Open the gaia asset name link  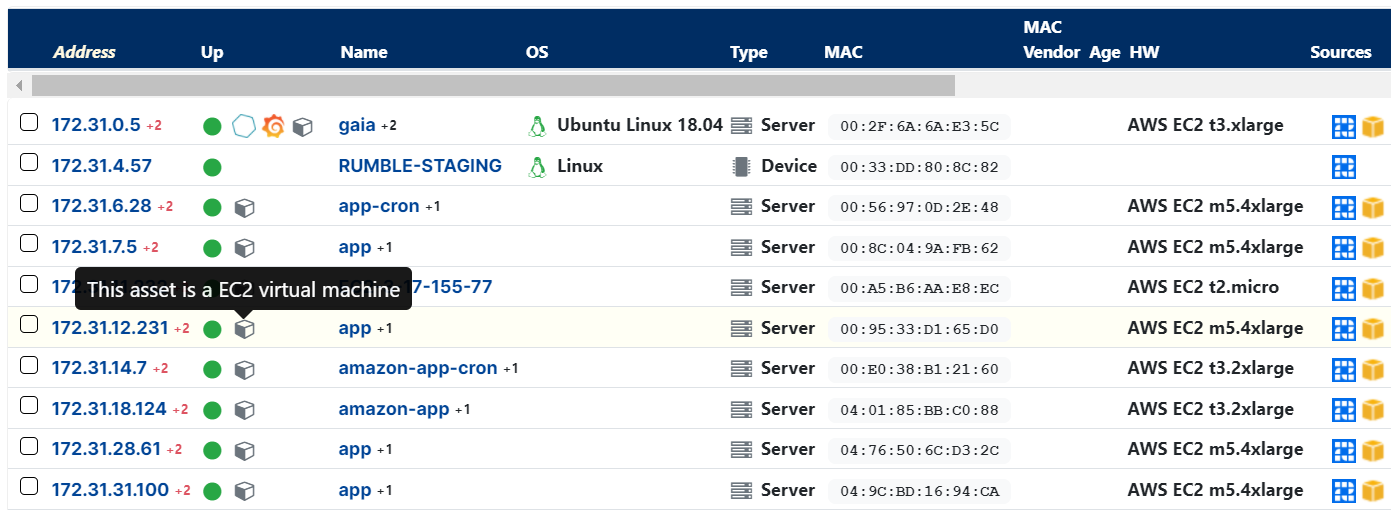point(357,125)
